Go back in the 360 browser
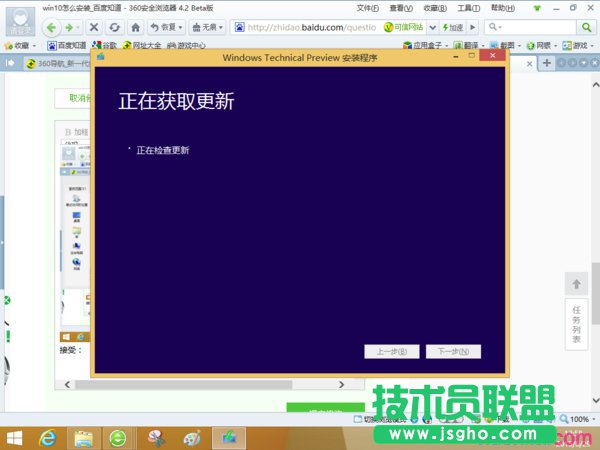The width and height of the screenshot is (600, 450). pos(51,28)
